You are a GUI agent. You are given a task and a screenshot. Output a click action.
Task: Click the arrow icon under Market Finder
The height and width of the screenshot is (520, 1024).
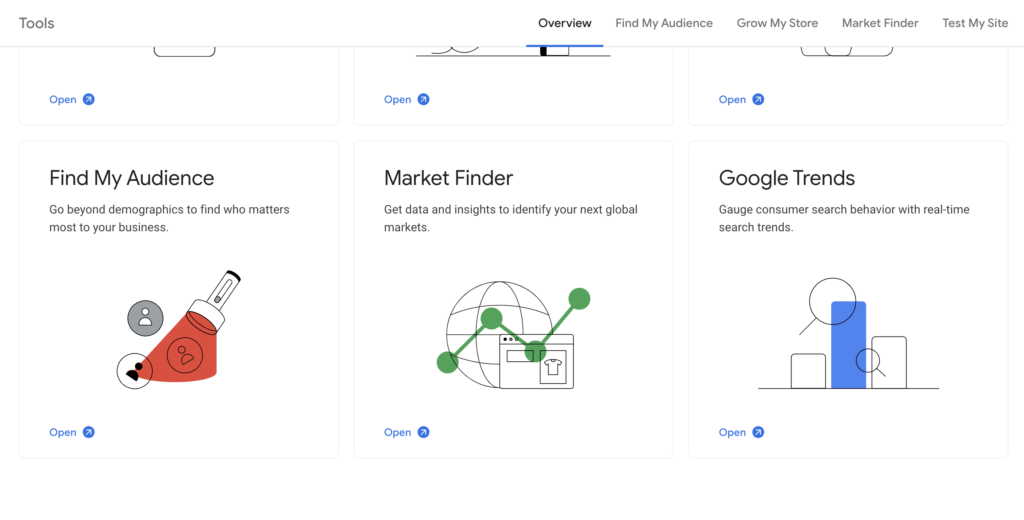coord(423,432)
